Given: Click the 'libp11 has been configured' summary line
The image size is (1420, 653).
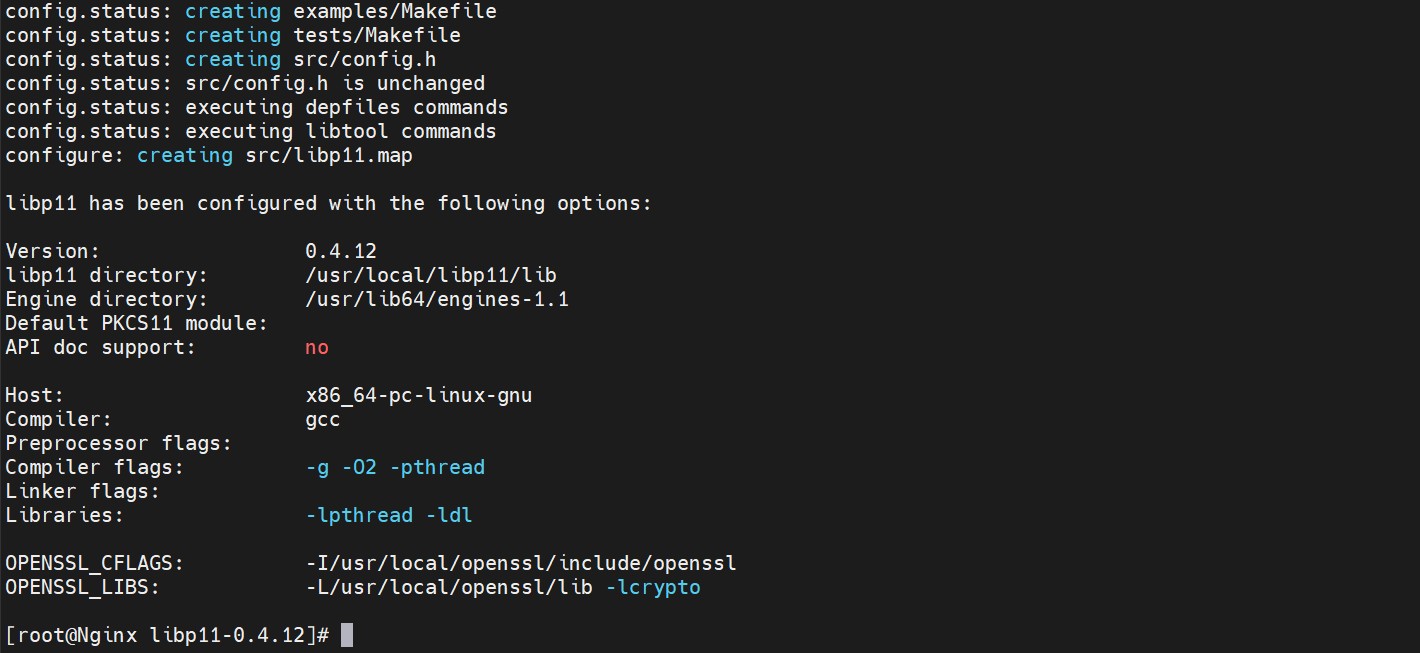Looking at the screenshot, I should coord(329,203).
